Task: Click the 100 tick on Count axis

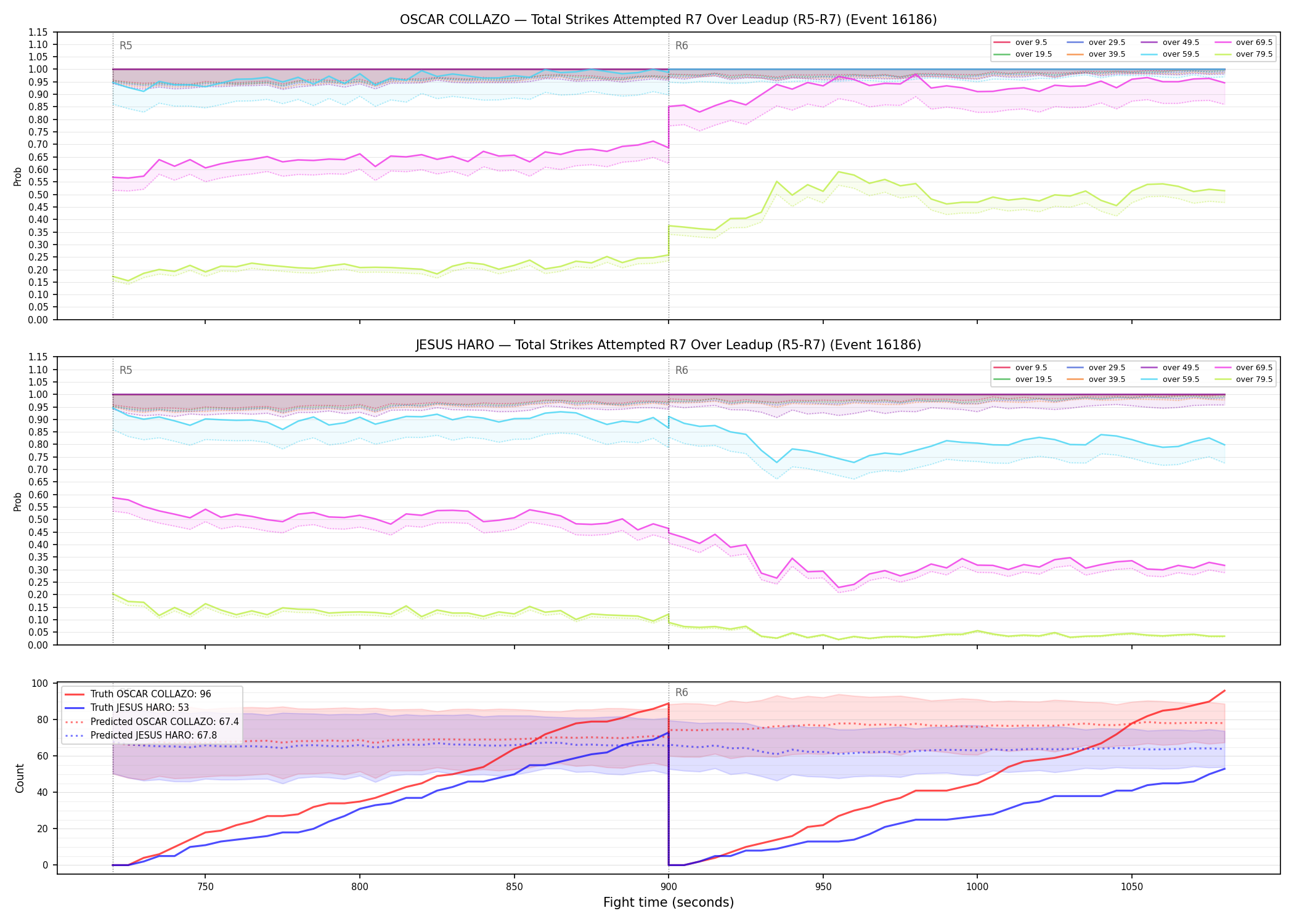Action: (x=39, y=683)
